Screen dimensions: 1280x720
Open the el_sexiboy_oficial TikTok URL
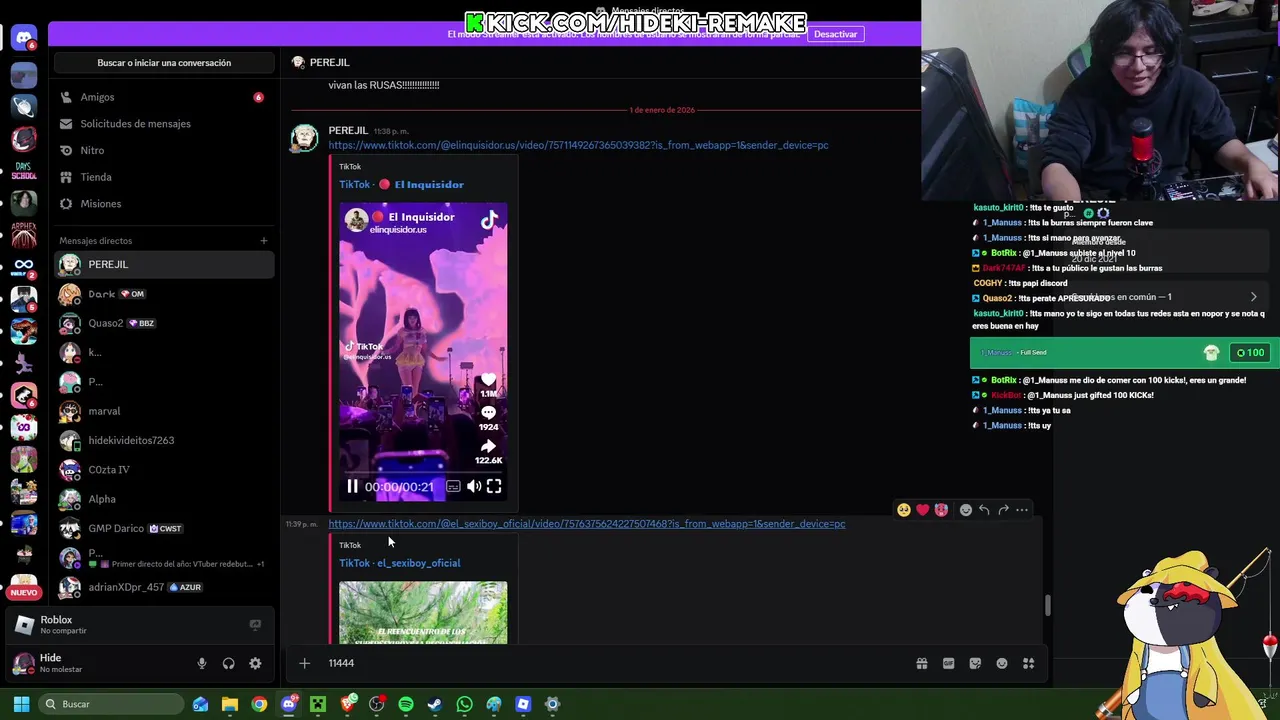(x=587, y=524)
